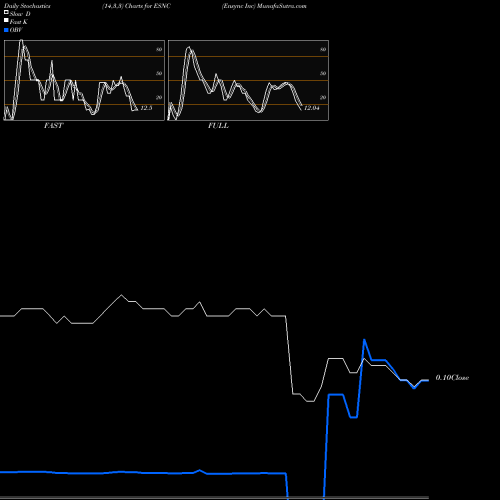Click the Slow D legend color box
This screenshot has width=500, height=500.
tap(6, 13)
